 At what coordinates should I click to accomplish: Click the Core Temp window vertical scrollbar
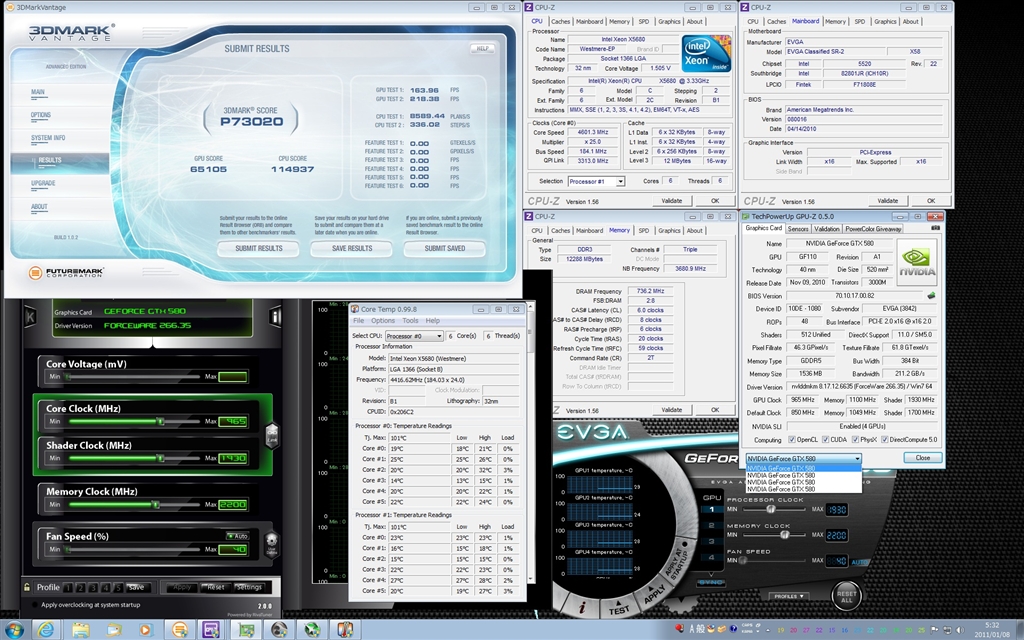(x=530, y=444)
